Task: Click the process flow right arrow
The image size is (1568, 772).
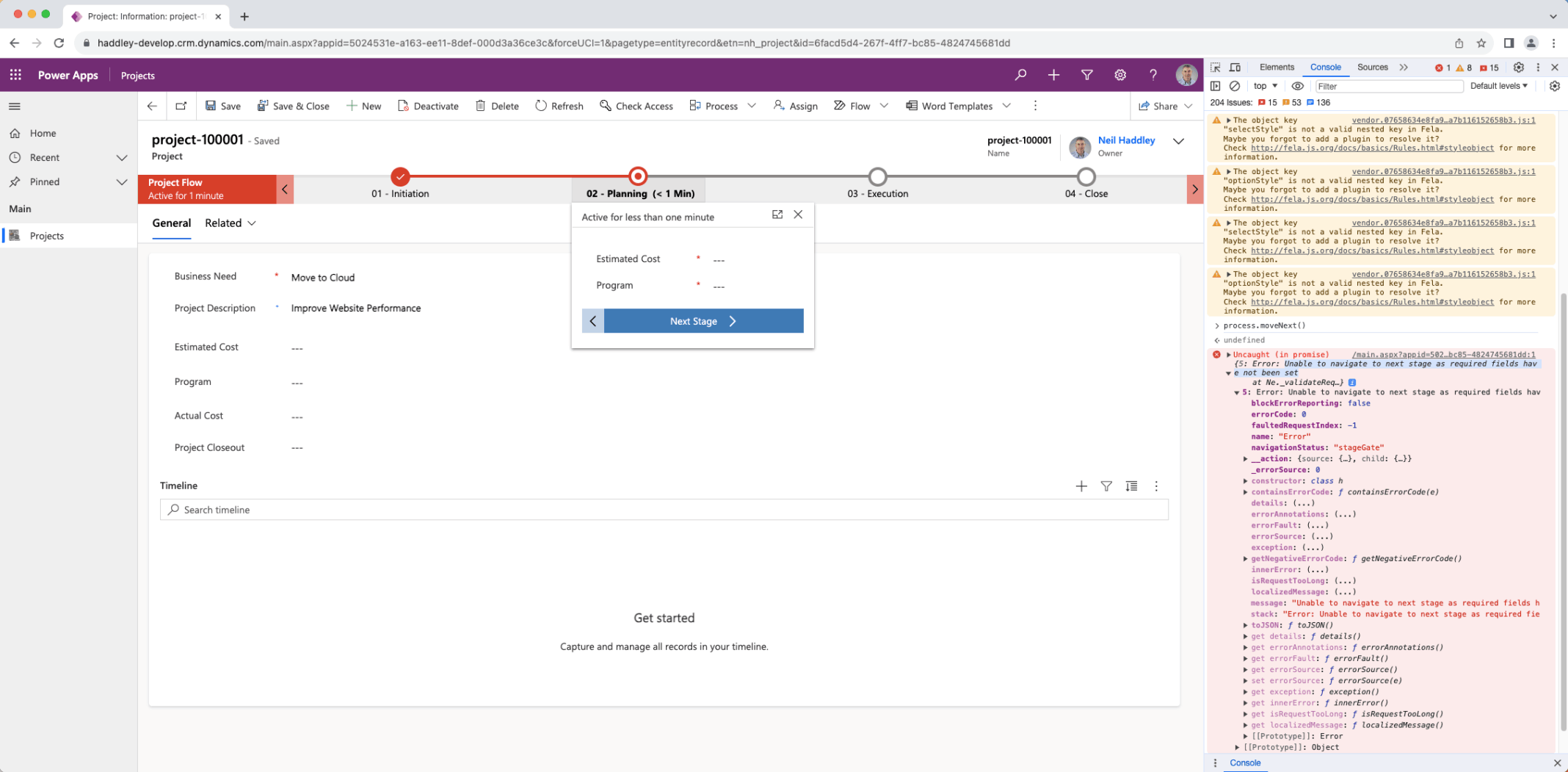Action: click(1195, 190)
